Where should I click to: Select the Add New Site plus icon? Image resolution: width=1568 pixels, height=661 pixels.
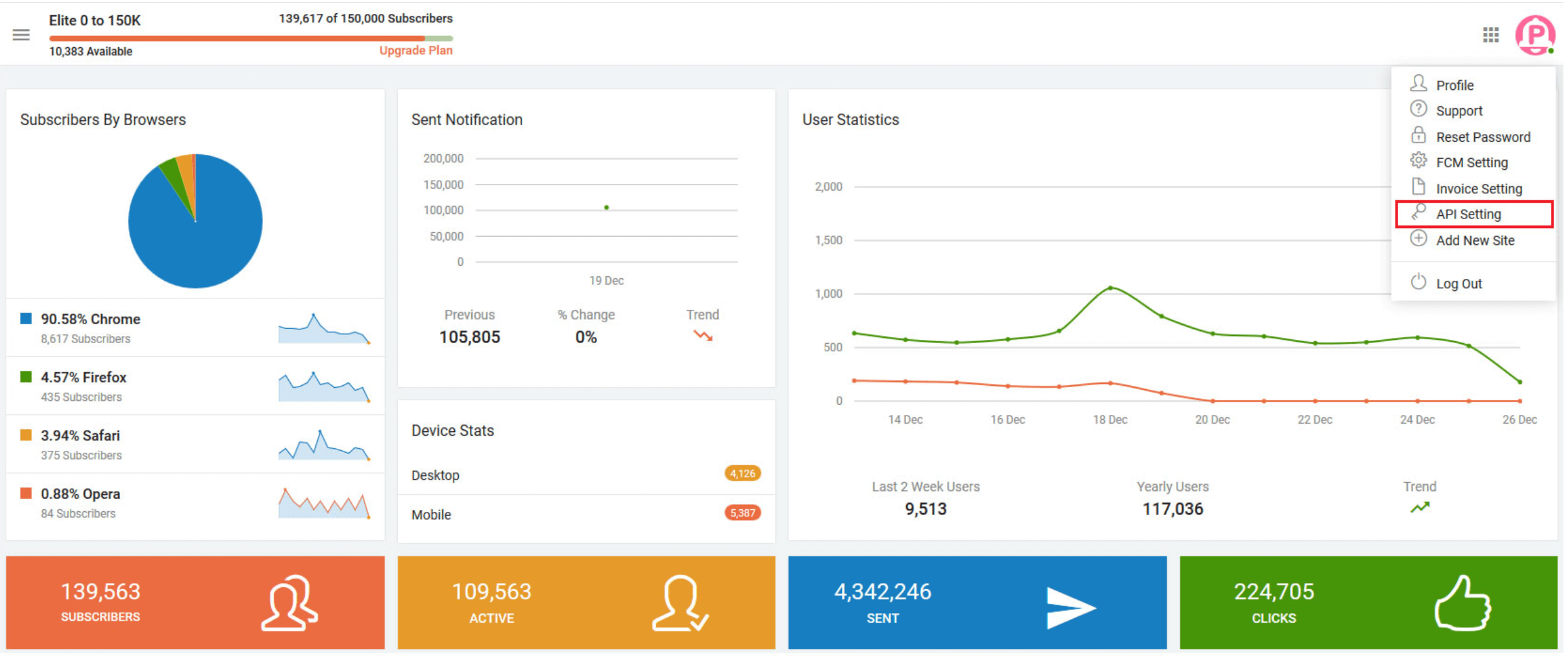1420,239
